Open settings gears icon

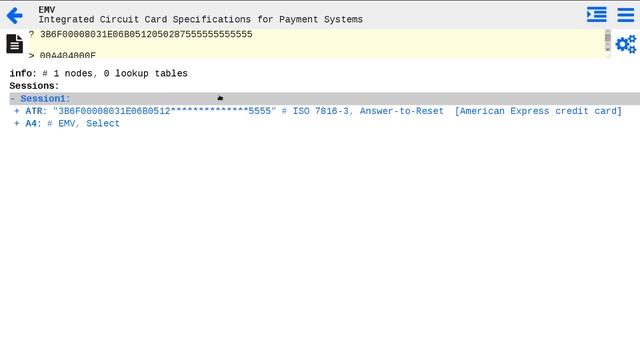pos(626,44)
